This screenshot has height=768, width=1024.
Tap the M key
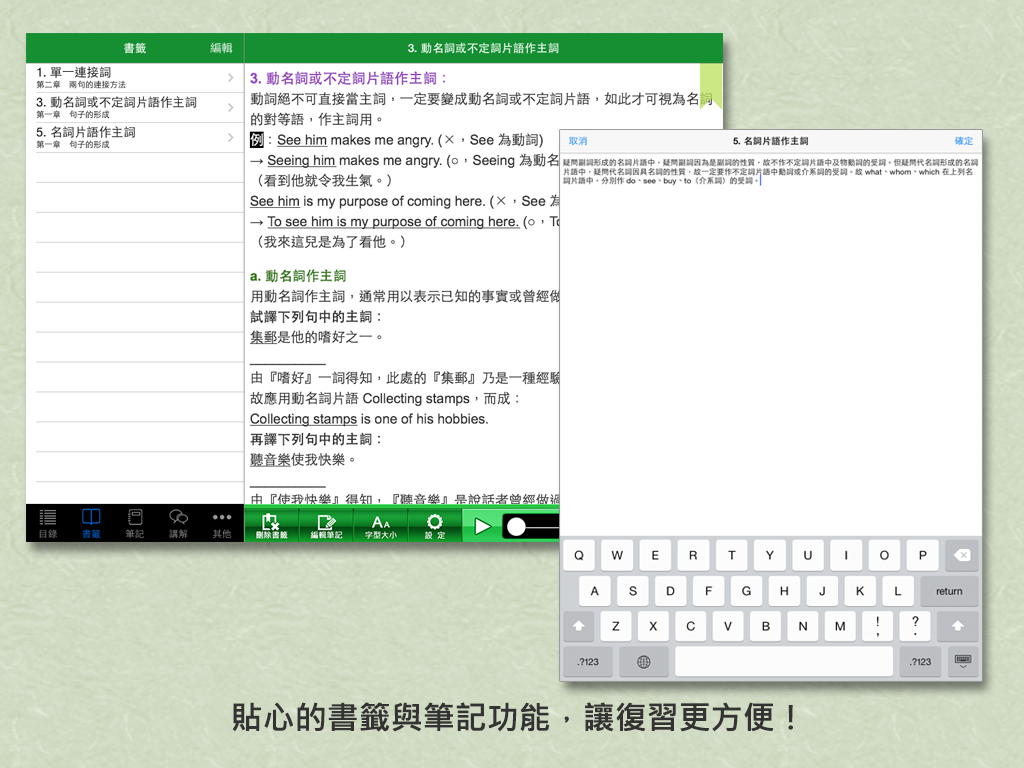click(840, 626)
